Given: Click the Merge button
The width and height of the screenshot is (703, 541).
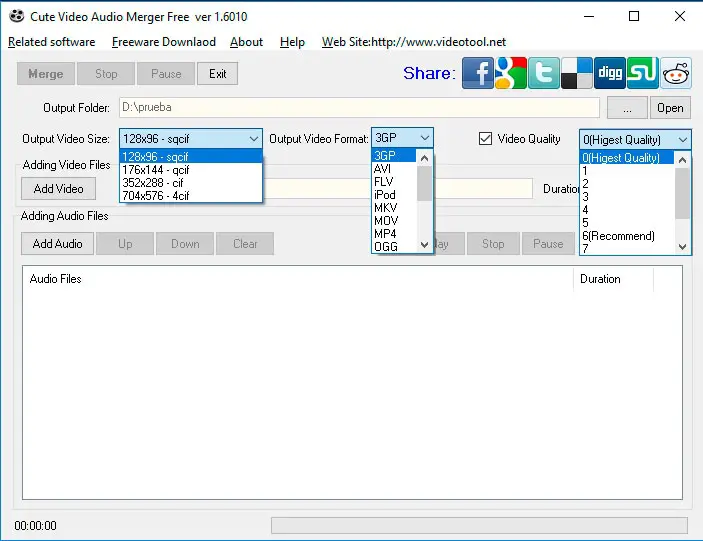Looking at the screenshot, I should [46, 74].
